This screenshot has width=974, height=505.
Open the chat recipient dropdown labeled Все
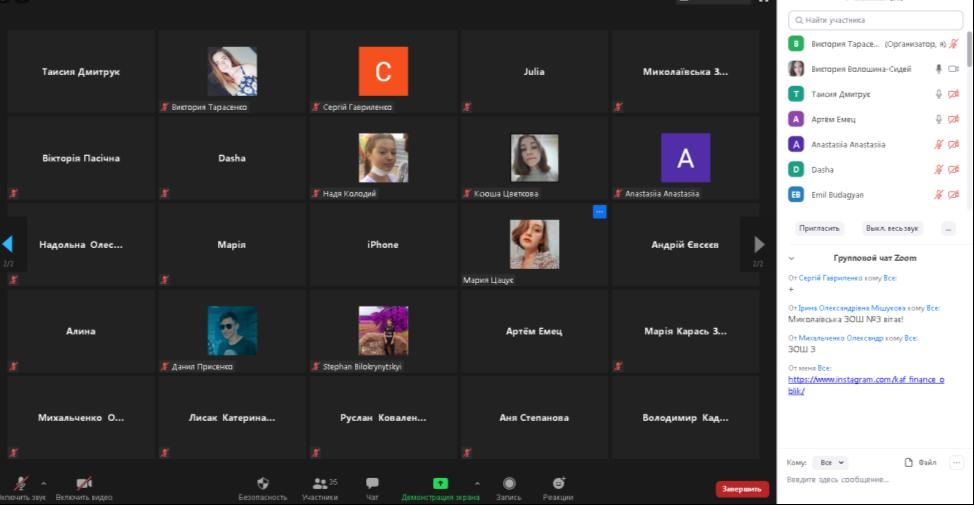(830, 463)
